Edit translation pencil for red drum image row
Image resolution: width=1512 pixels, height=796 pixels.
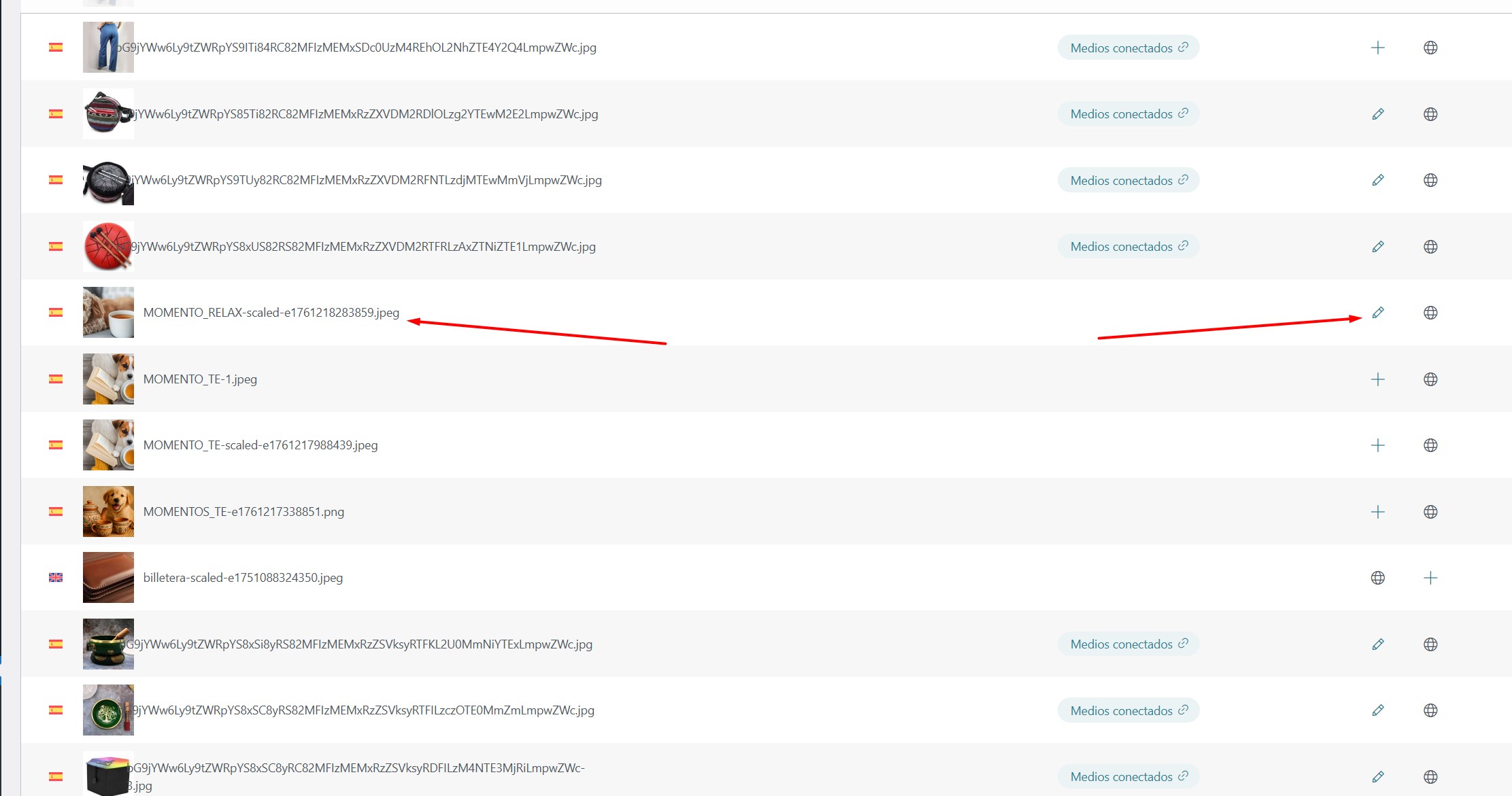tap(1377, 247)
